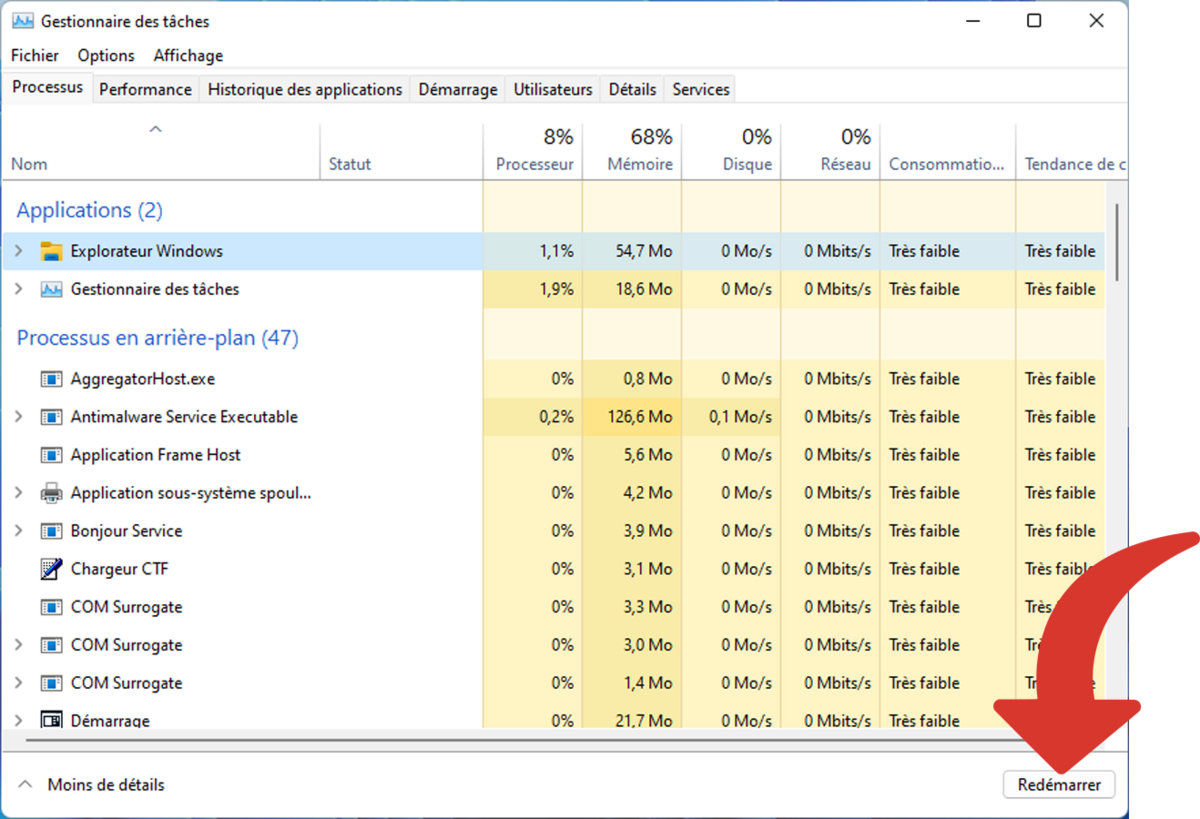Click the Gestionnaire des tâches row icon

pyautogui.click(x=51, y=289)
